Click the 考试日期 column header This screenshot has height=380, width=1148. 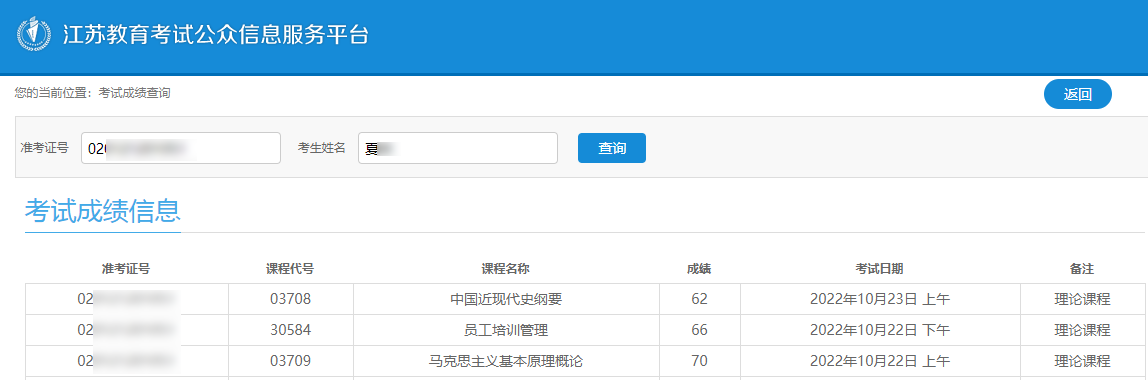(879, 269)
